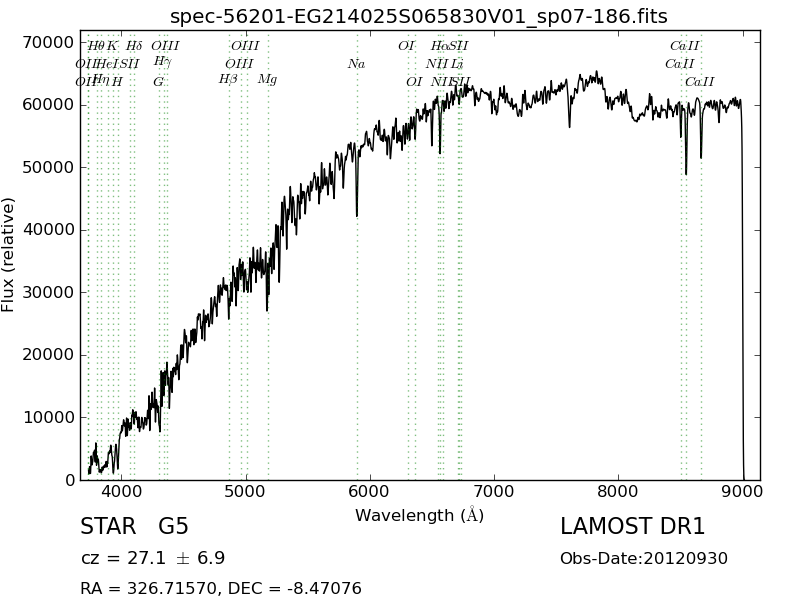Click the 'LAMOST DR1' label

pyautogui.click(x=633, y=527)
